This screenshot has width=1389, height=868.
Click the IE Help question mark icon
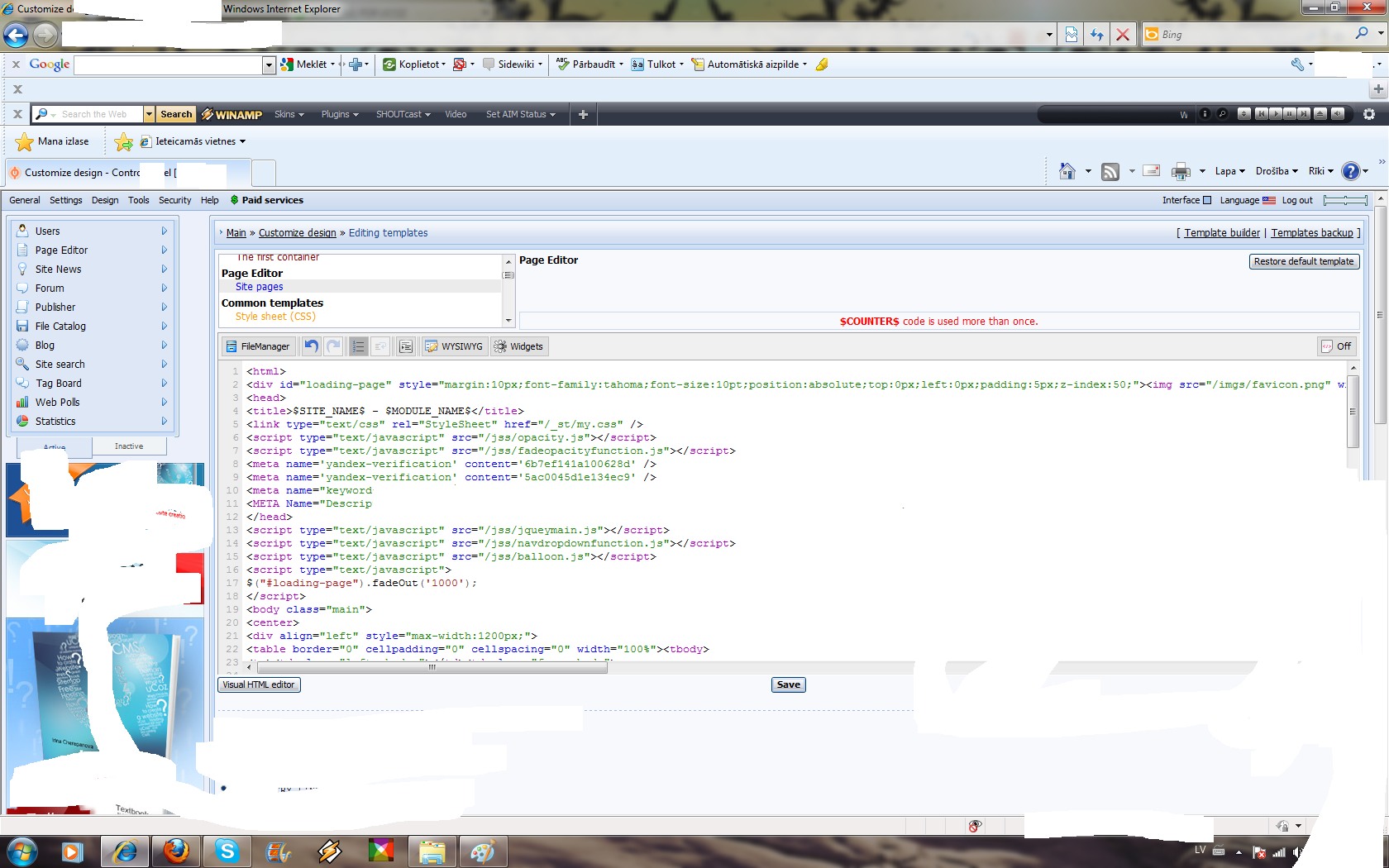1351,171
